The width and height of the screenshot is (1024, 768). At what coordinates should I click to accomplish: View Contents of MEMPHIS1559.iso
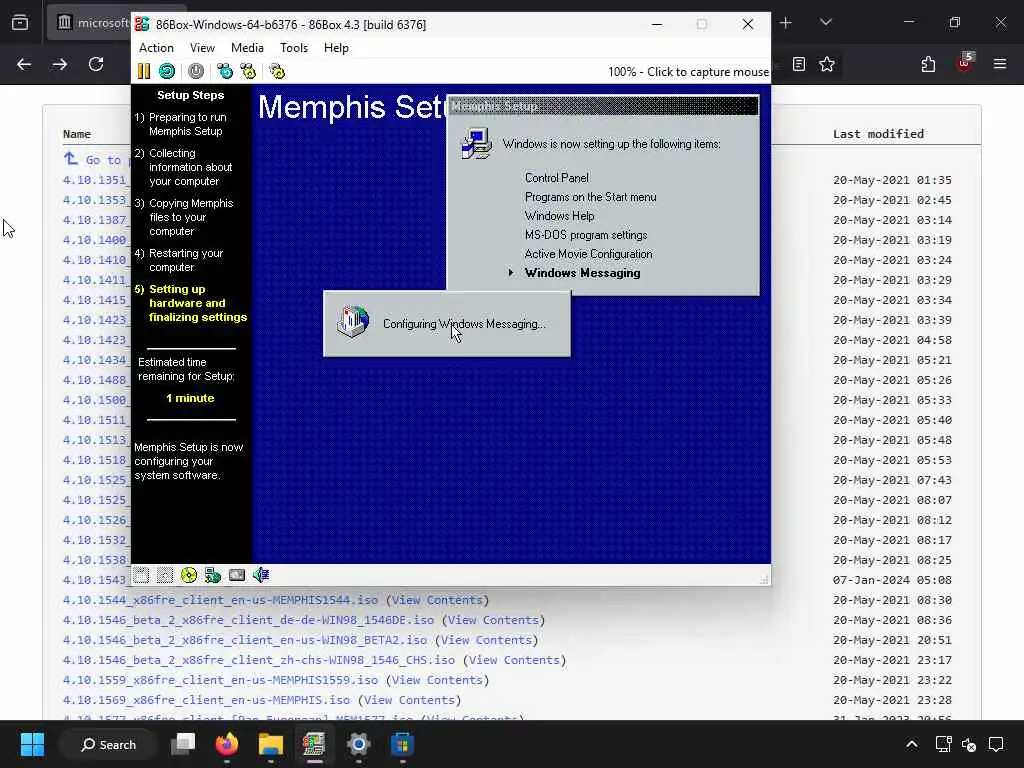[437, 680]
